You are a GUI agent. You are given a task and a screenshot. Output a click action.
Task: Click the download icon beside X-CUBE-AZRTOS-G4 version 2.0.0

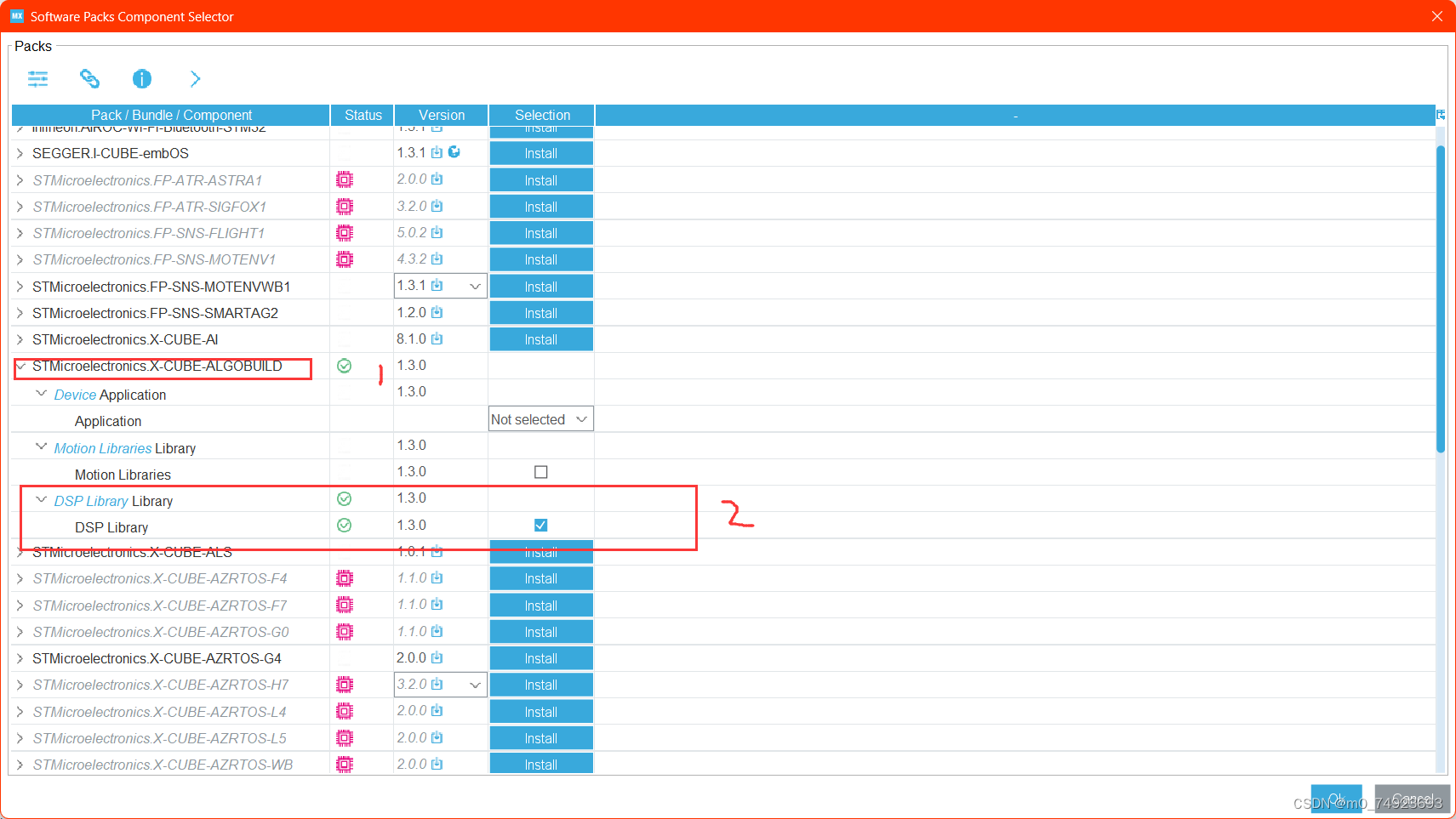[x=437, y=657]
